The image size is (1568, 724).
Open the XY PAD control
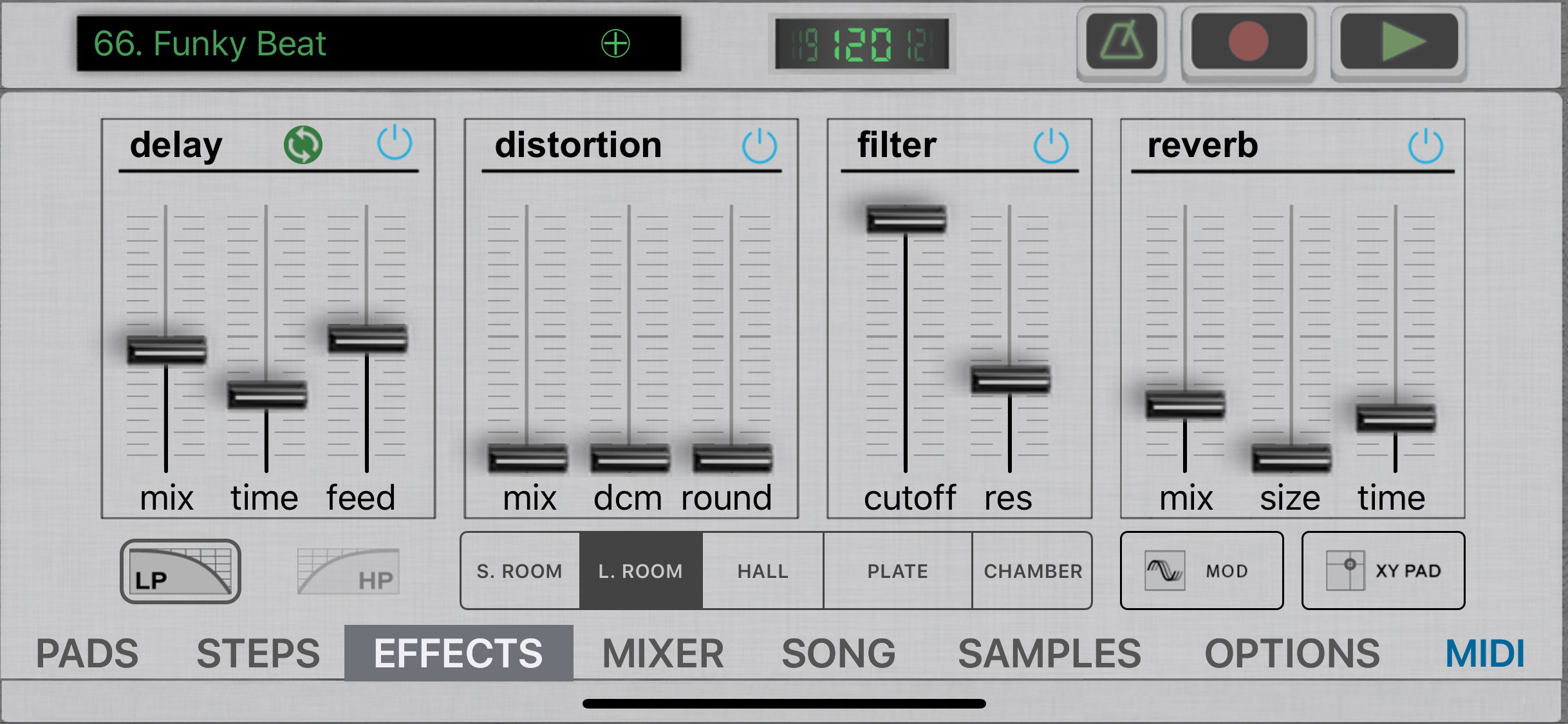click(x=1383, y=571)
